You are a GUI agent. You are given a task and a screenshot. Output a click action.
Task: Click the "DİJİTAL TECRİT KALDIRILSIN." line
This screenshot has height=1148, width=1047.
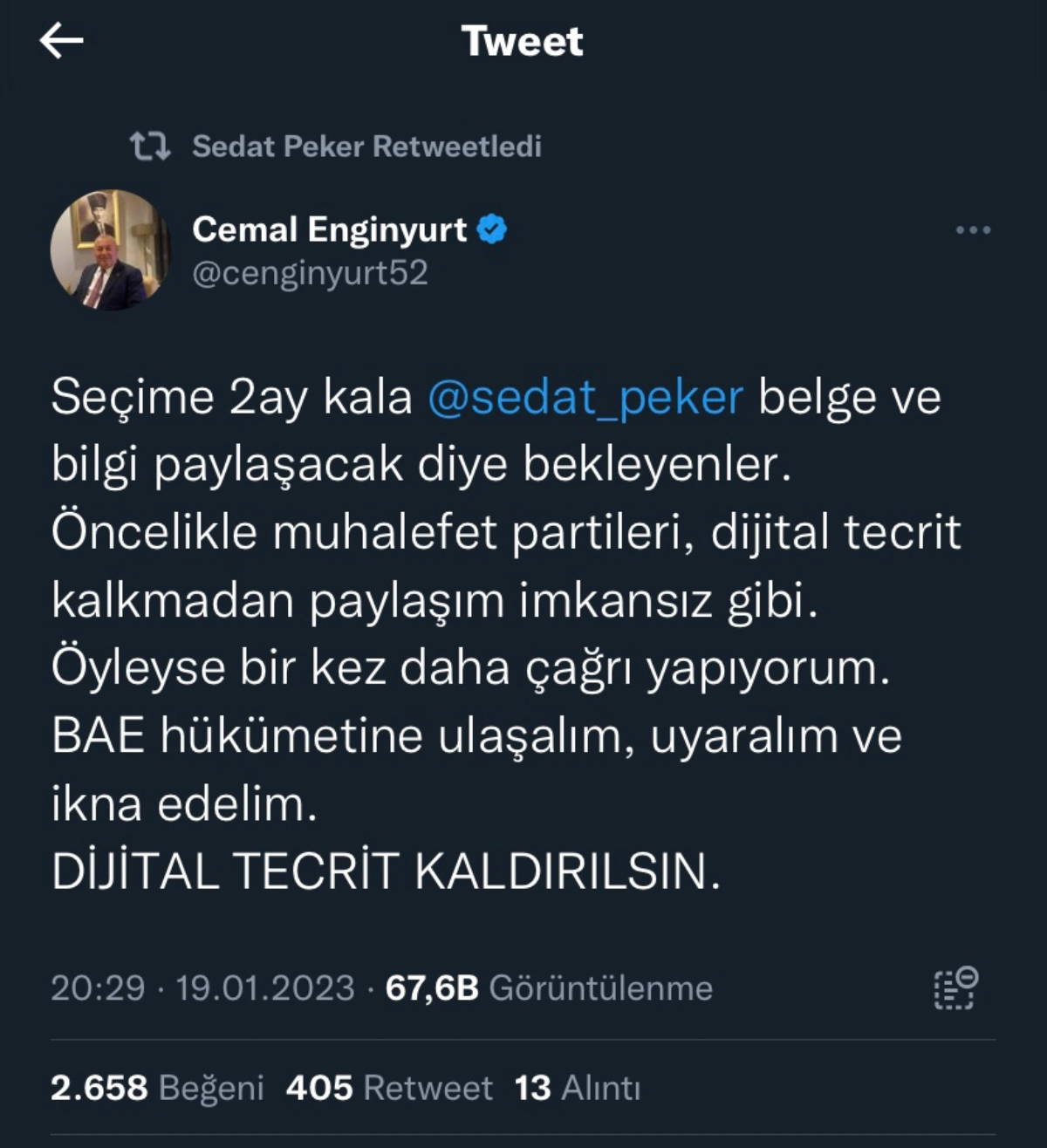[x=387, y=871]
